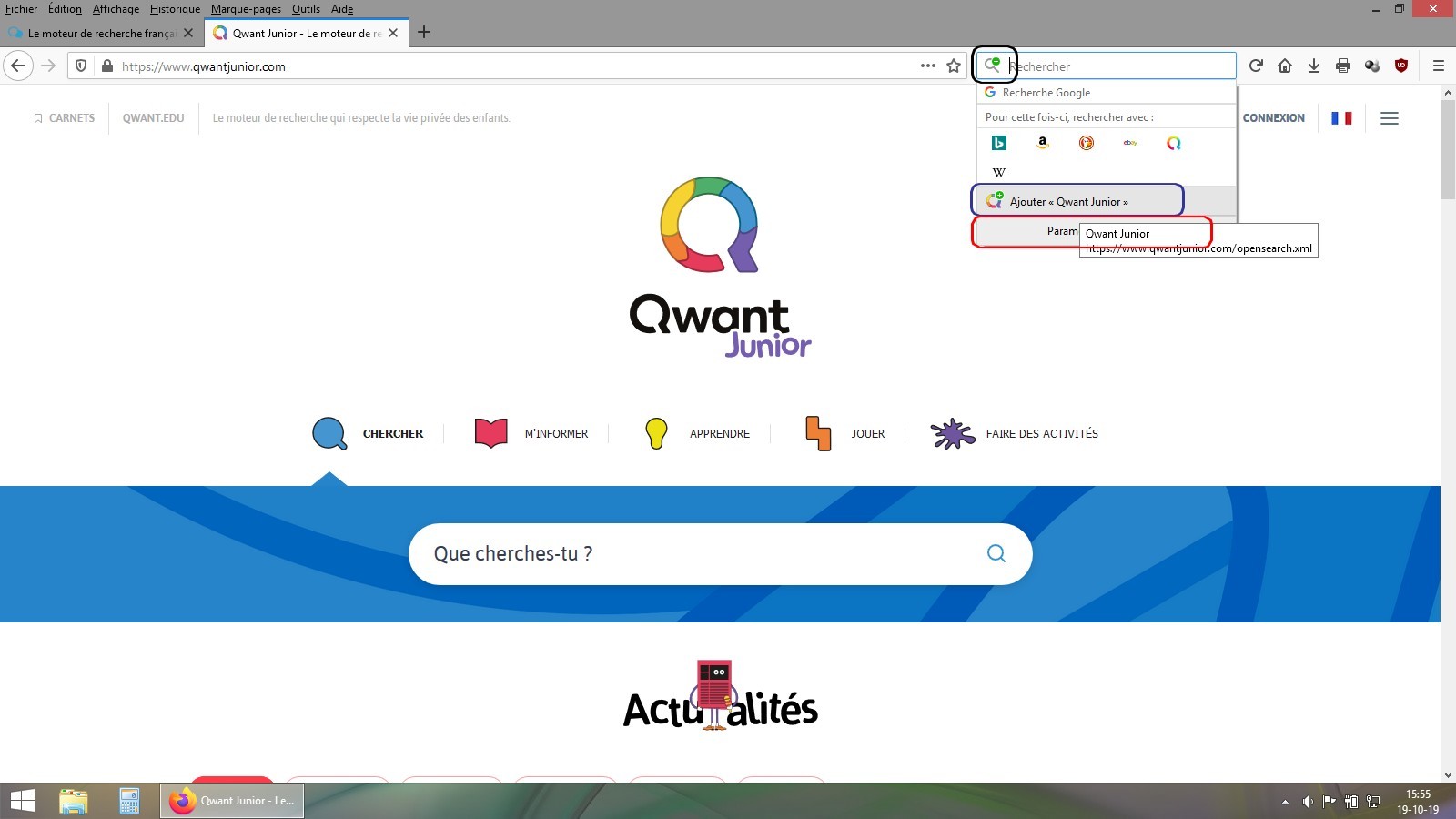1456x819 pixels.
Task: Open the Édition menu
Action: (65, 9)
